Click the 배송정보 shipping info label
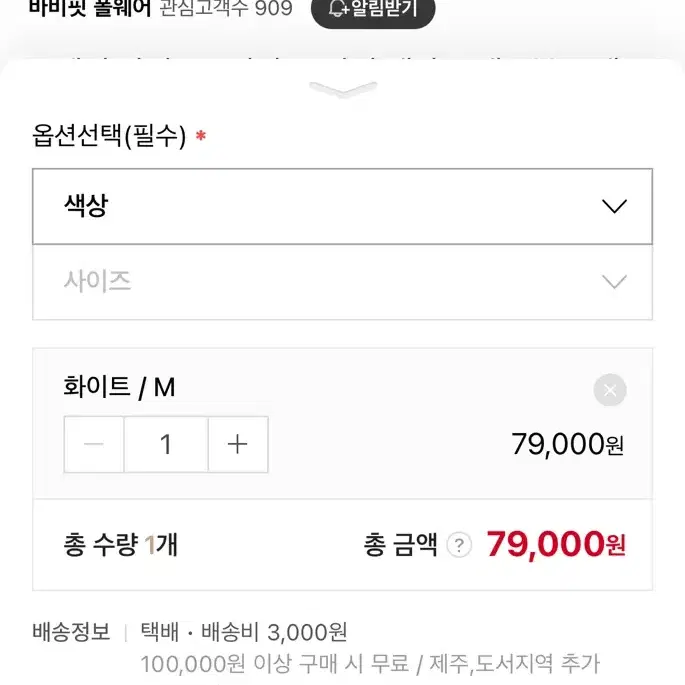The width and height of the screenshot is (685, 685). pos(71,632)
